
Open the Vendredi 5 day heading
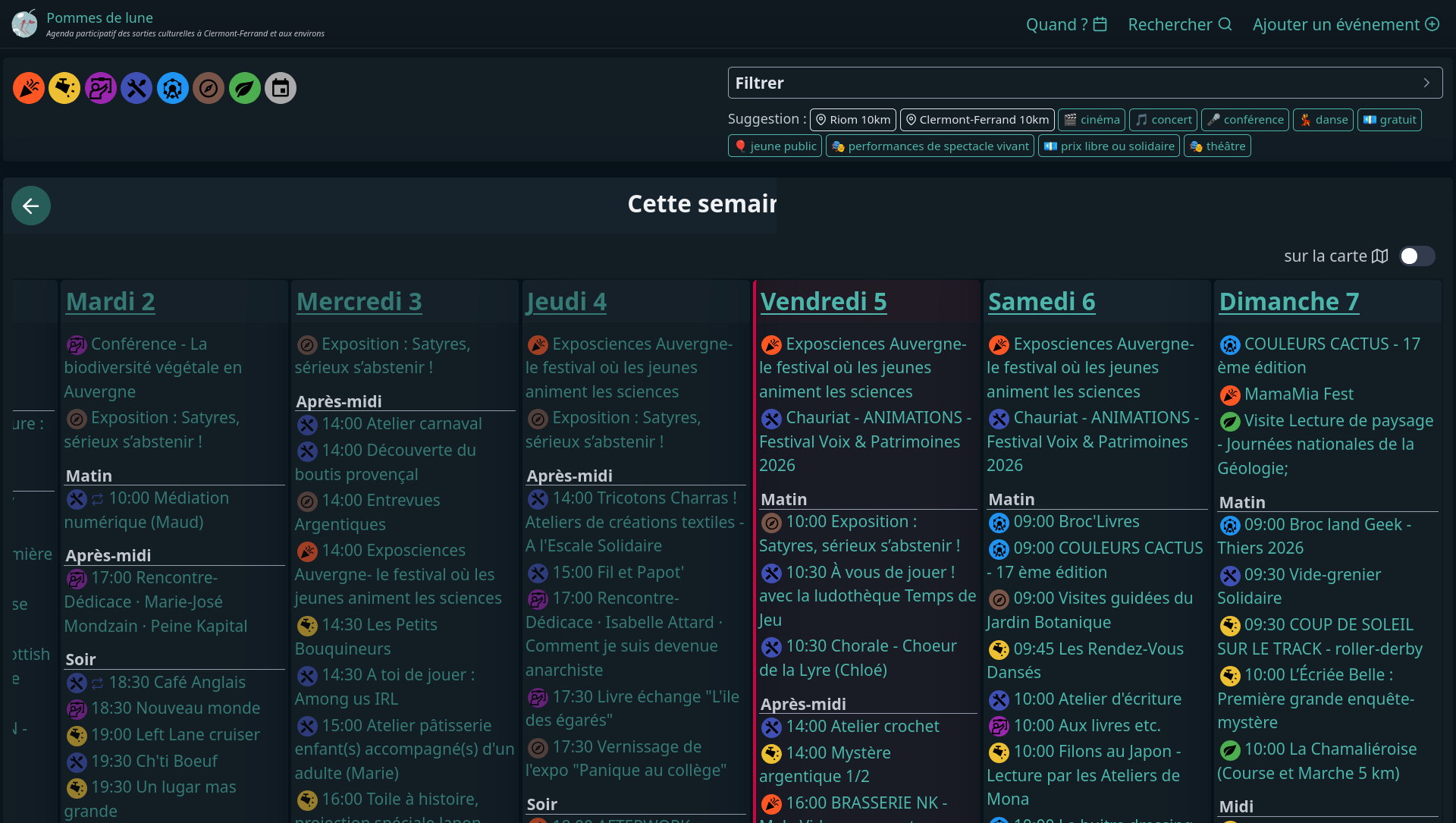(824, 302)
